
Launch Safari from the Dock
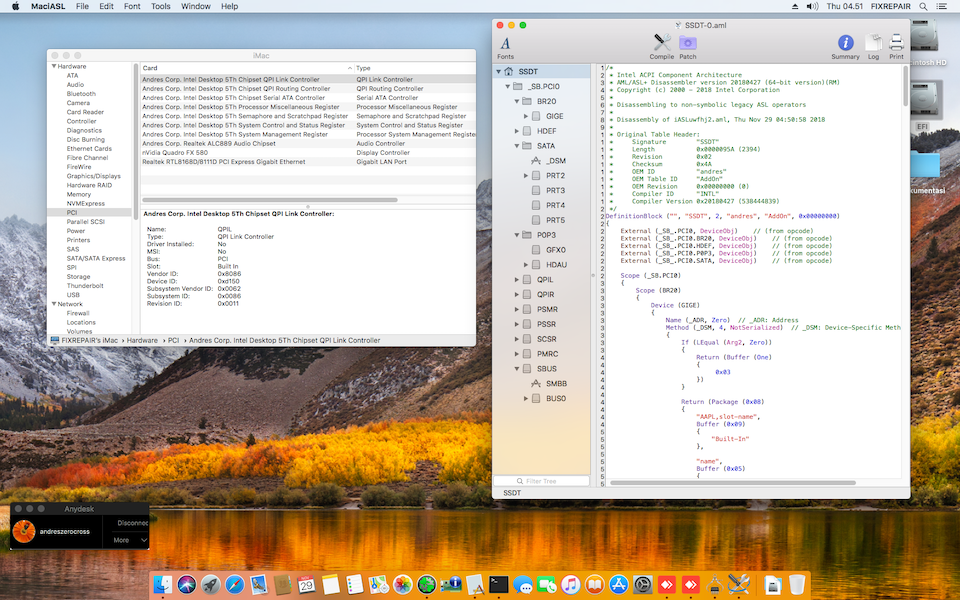pos(235,584)
